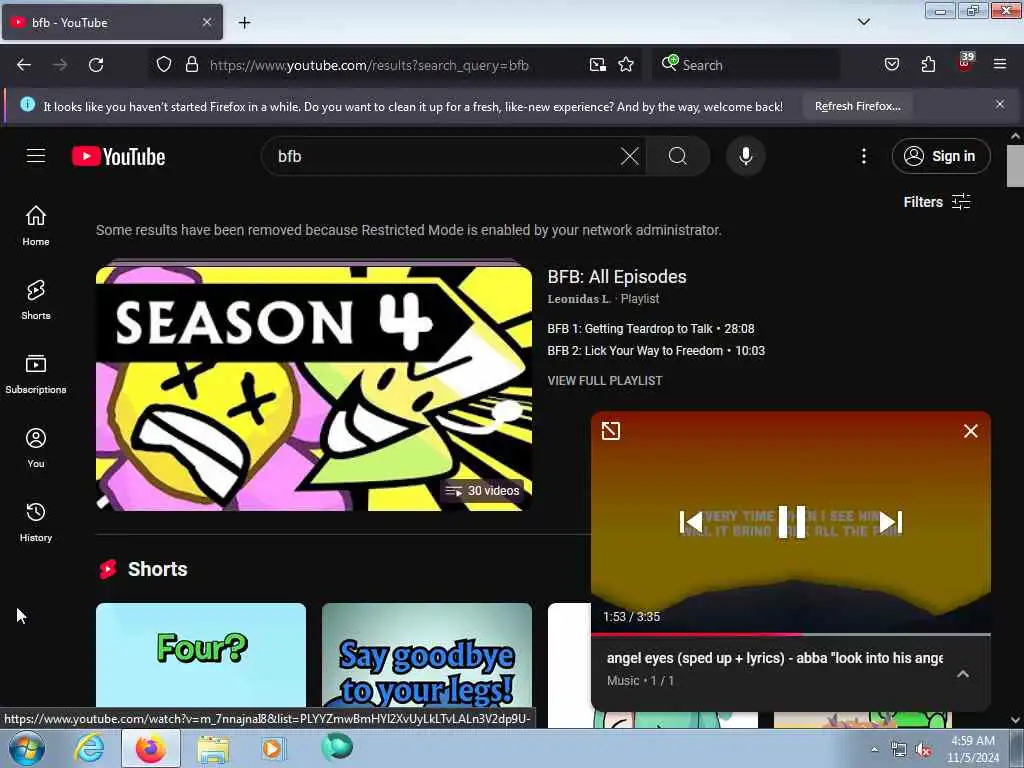Open the Say goodbye to your legs short
The image size is (1024, 768).
click(x=426, y=655)
